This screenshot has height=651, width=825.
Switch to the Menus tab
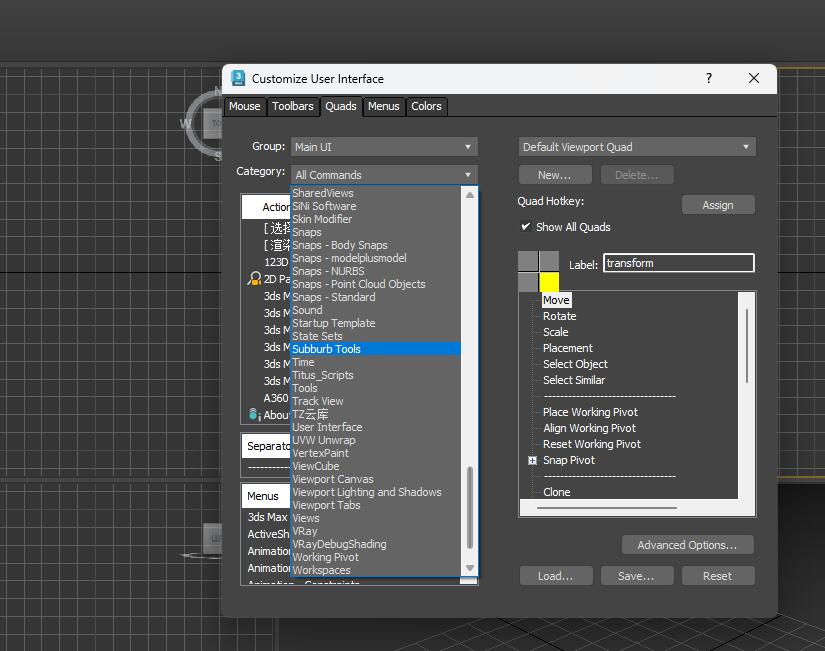point(384,106)
